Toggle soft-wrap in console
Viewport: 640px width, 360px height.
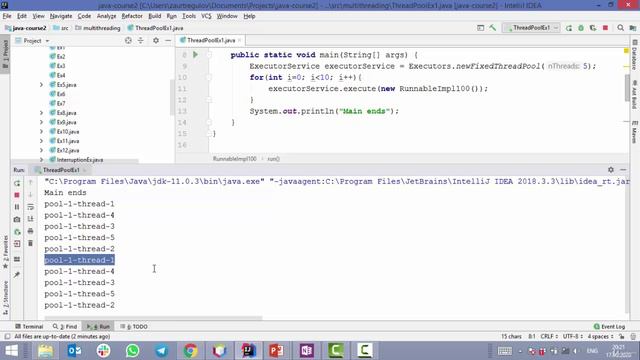tap(31, 207)
